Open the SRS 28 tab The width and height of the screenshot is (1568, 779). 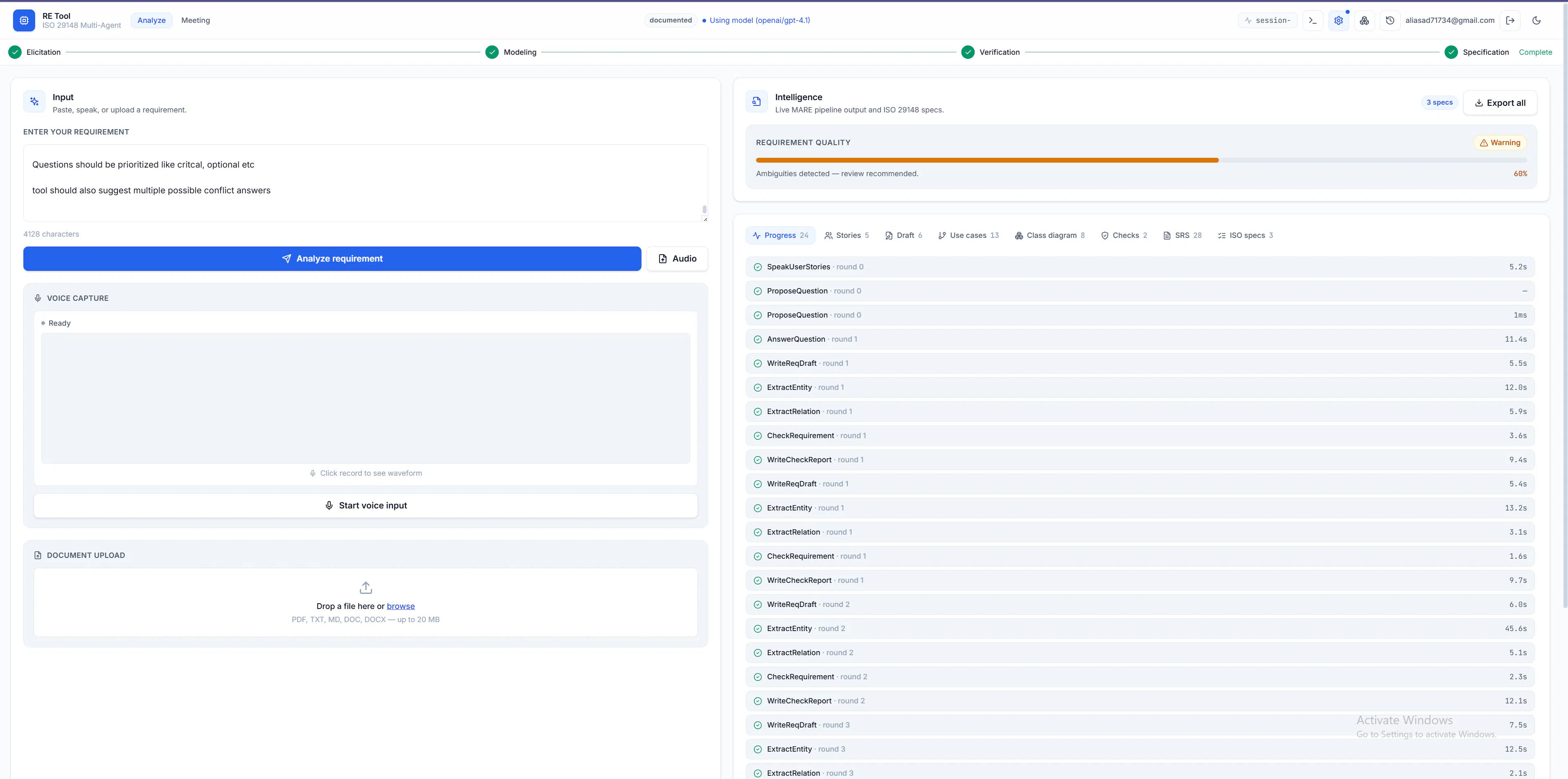(1183, 235)
